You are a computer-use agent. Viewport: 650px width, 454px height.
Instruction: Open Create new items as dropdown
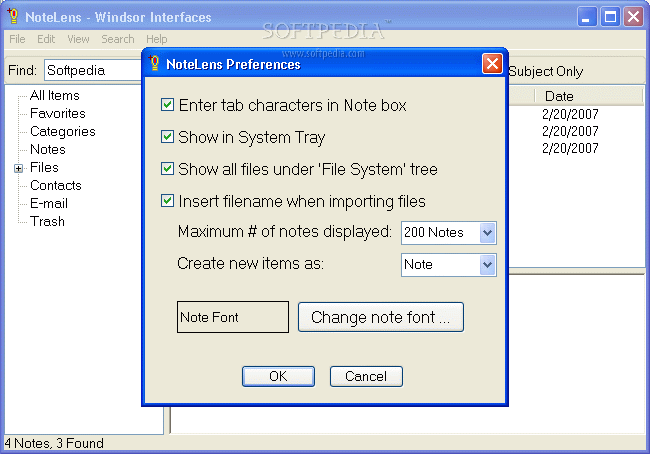point(488,265)
